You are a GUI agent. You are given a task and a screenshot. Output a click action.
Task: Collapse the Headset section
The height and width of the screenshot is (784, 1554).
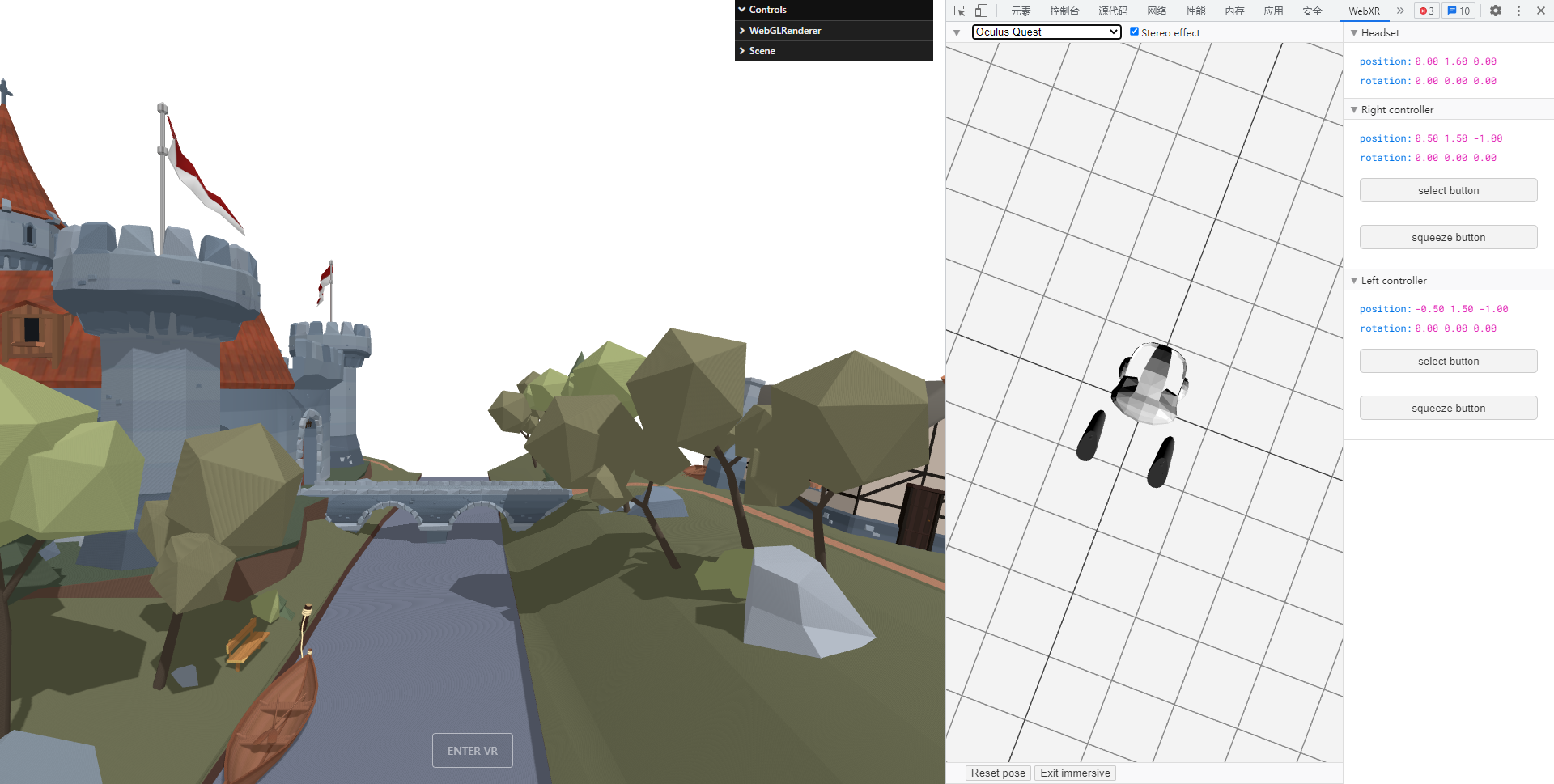[1354, 33]
